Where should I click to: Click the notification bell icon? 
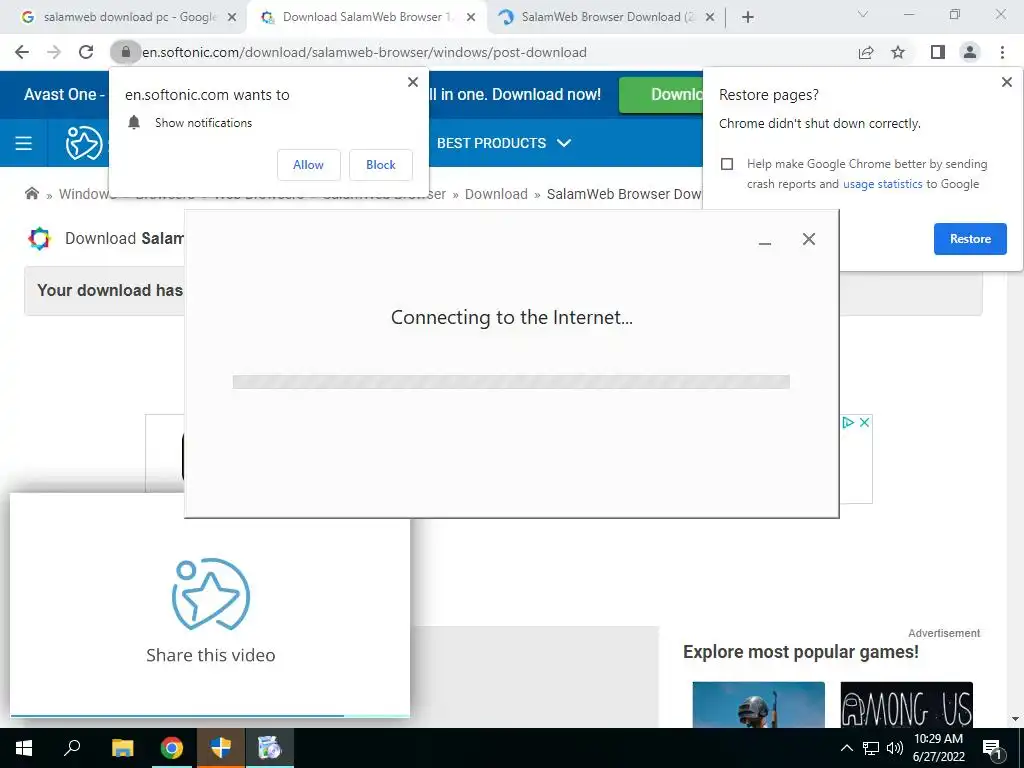tap(135, 122)
